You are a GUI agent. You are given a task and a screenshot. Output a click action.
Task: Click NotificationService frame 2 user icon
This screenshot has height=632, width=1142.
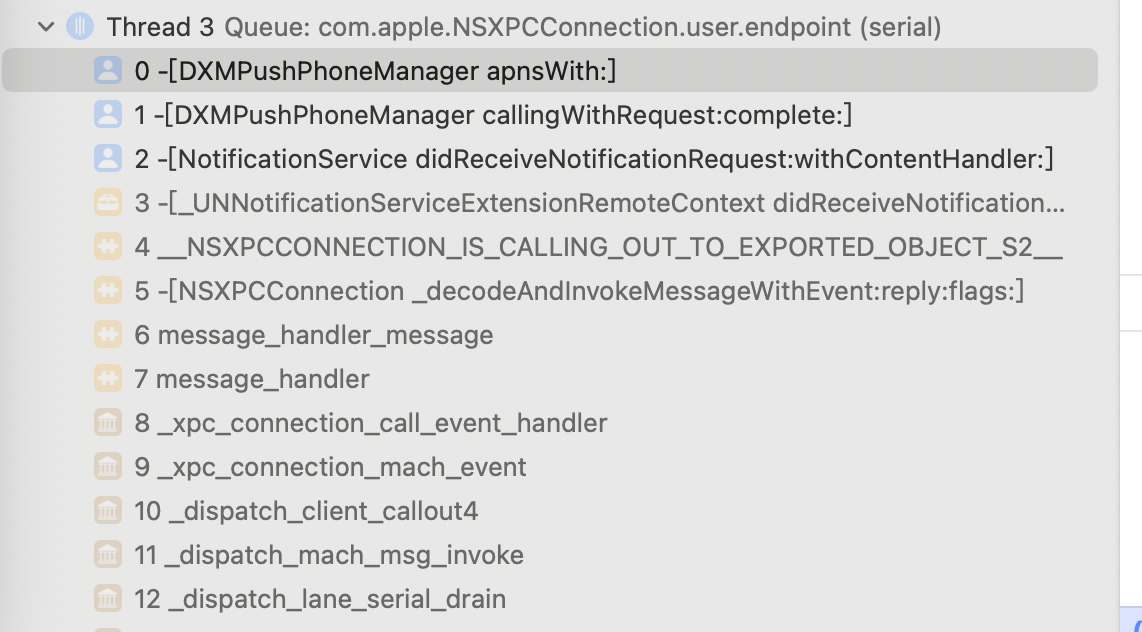pos(107,159)
